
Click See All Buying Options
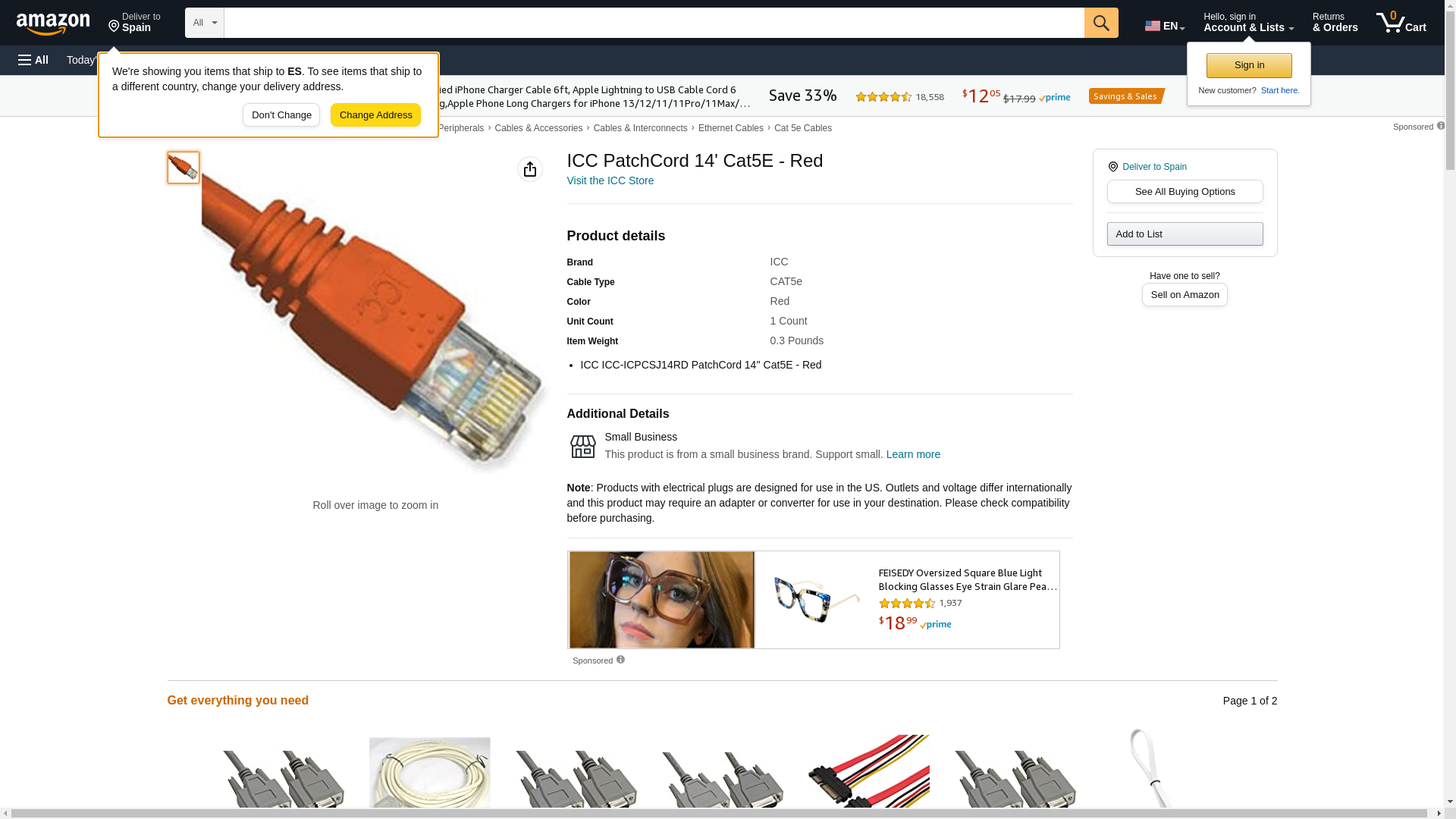pos(1185,191)
